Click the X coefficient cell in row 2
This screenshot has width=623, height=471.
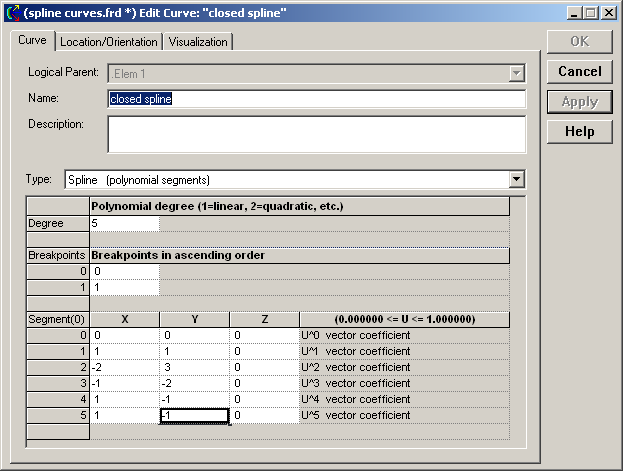pos(125,367)
